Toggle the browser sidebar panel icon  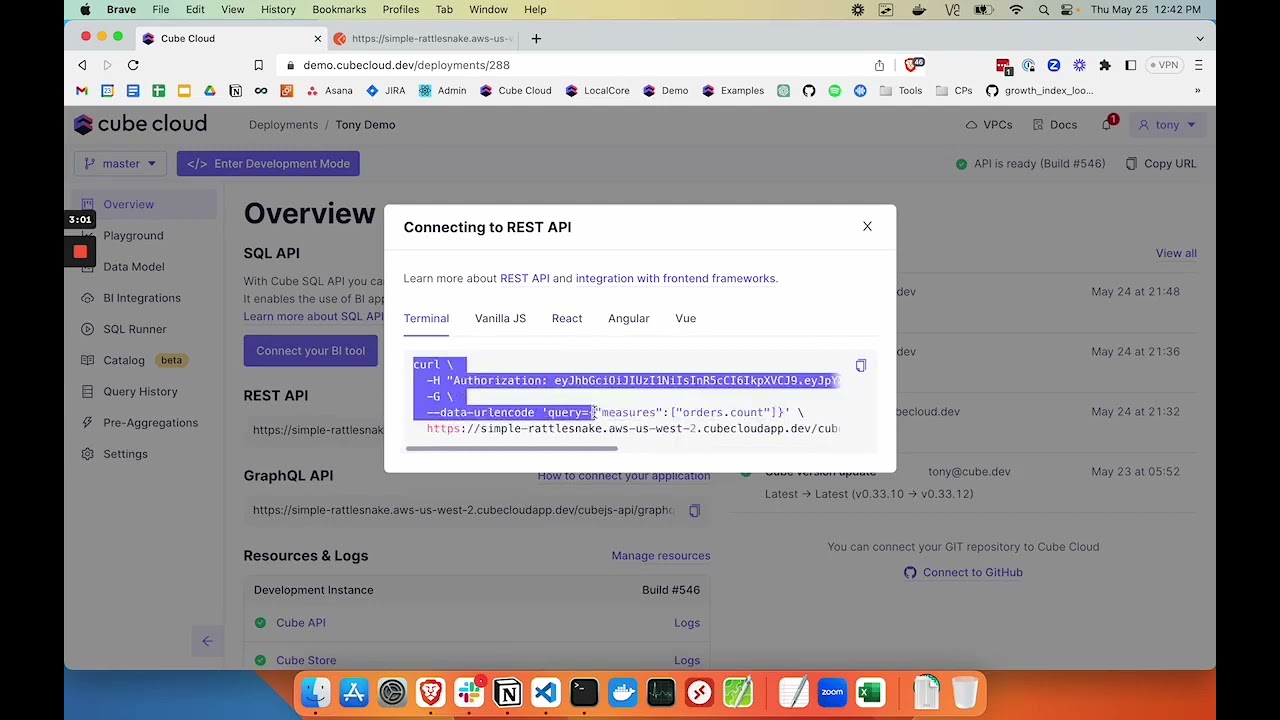pyautogui.click(x=1130, y=65)
